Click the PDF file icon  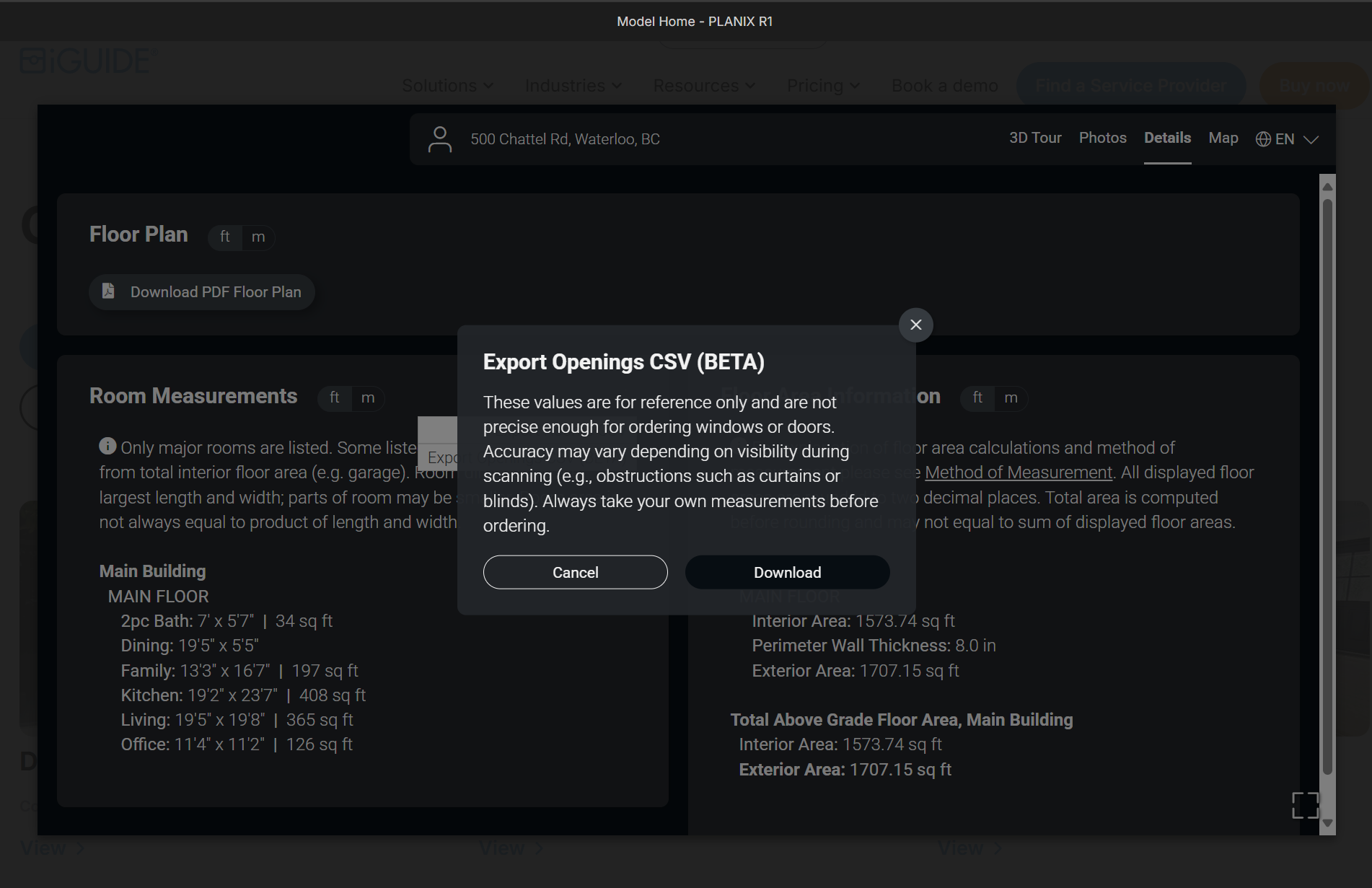(108, 291)
